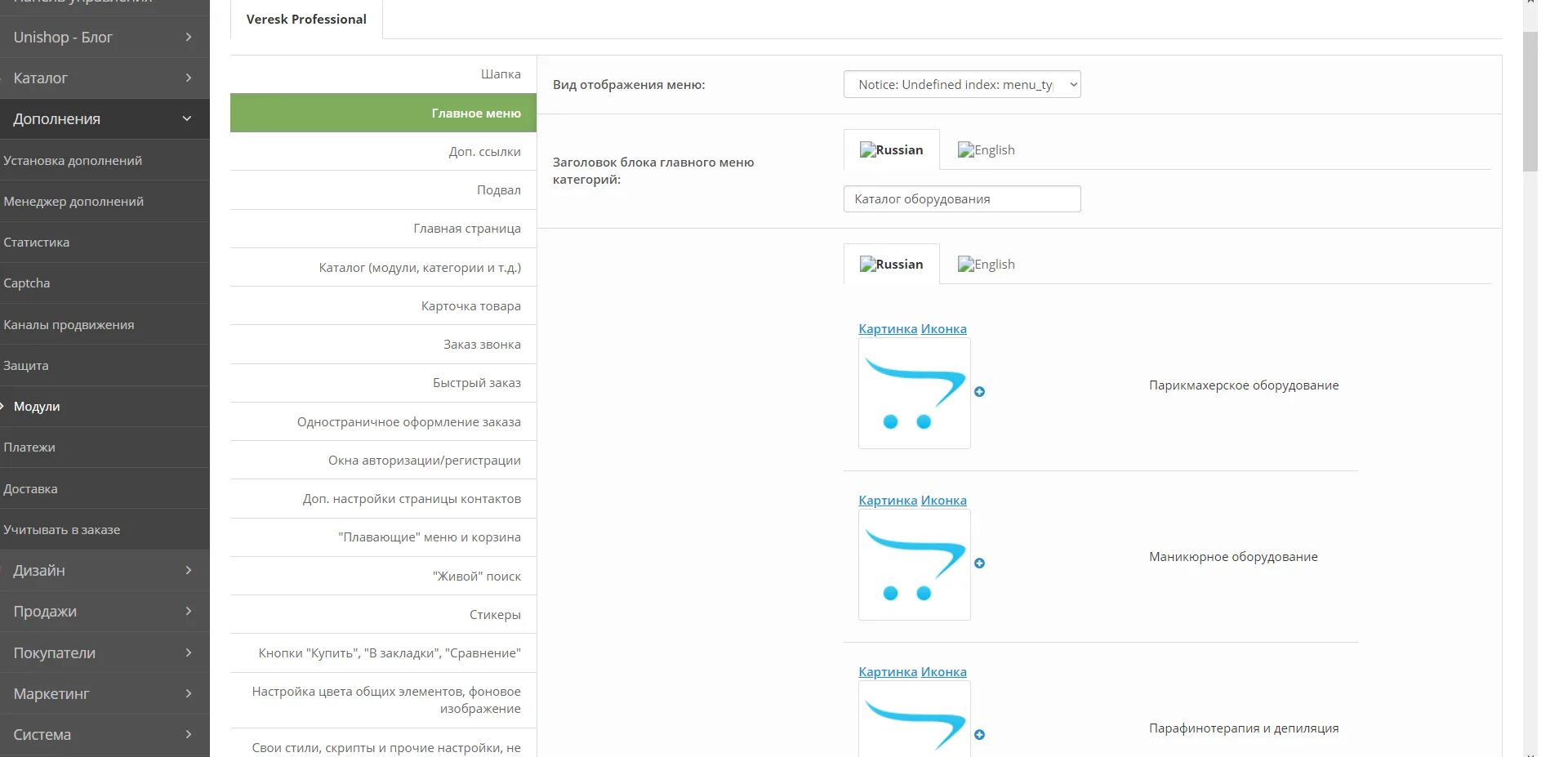Open Каталог (модули, категории и т.д.) section
The width and height of the screenshot is (1568, 757).
[x=383, y=267]
